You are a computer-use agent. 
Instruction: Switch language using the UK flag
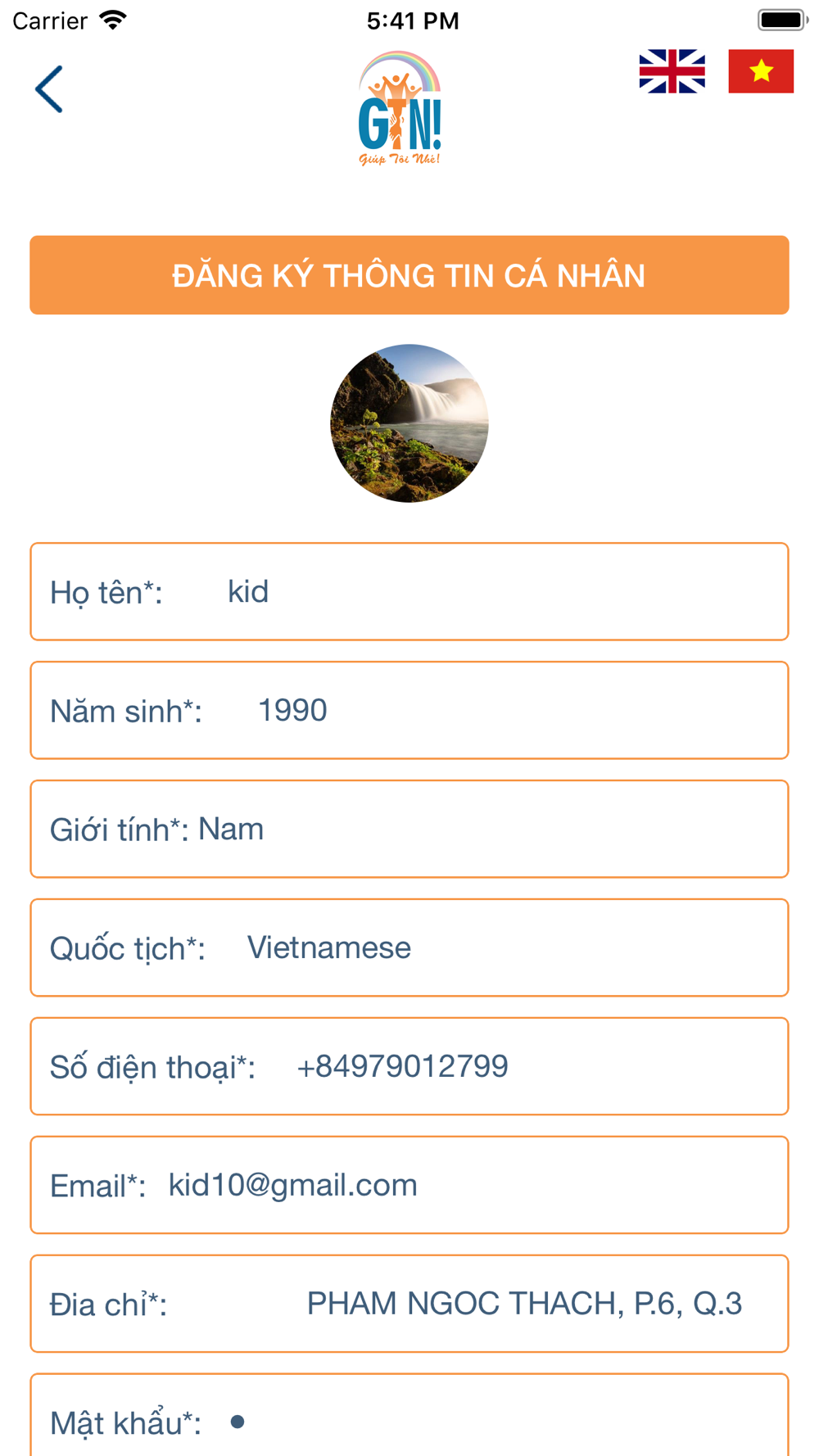(672, 71)
